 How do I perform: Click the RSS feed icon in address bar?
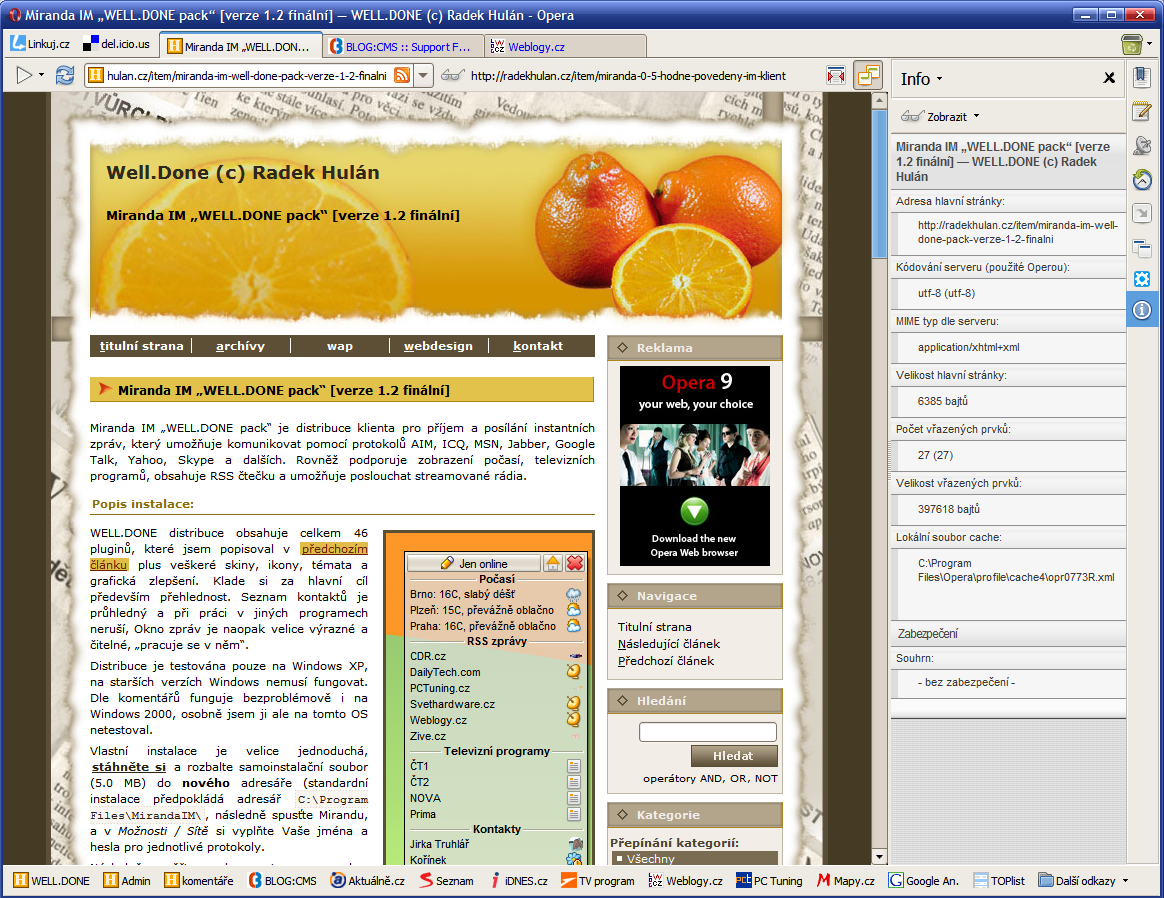[x=402, y=75]
